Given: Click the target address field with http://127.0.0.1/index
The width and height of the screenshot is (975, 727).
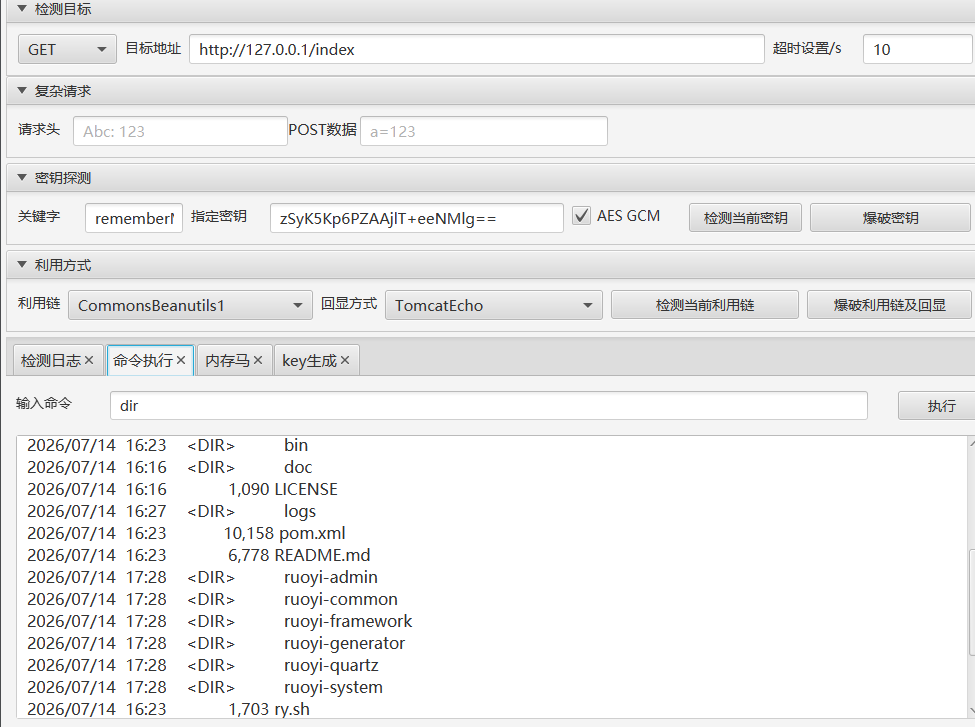Looking at the screenshot, I should point(476,49).
